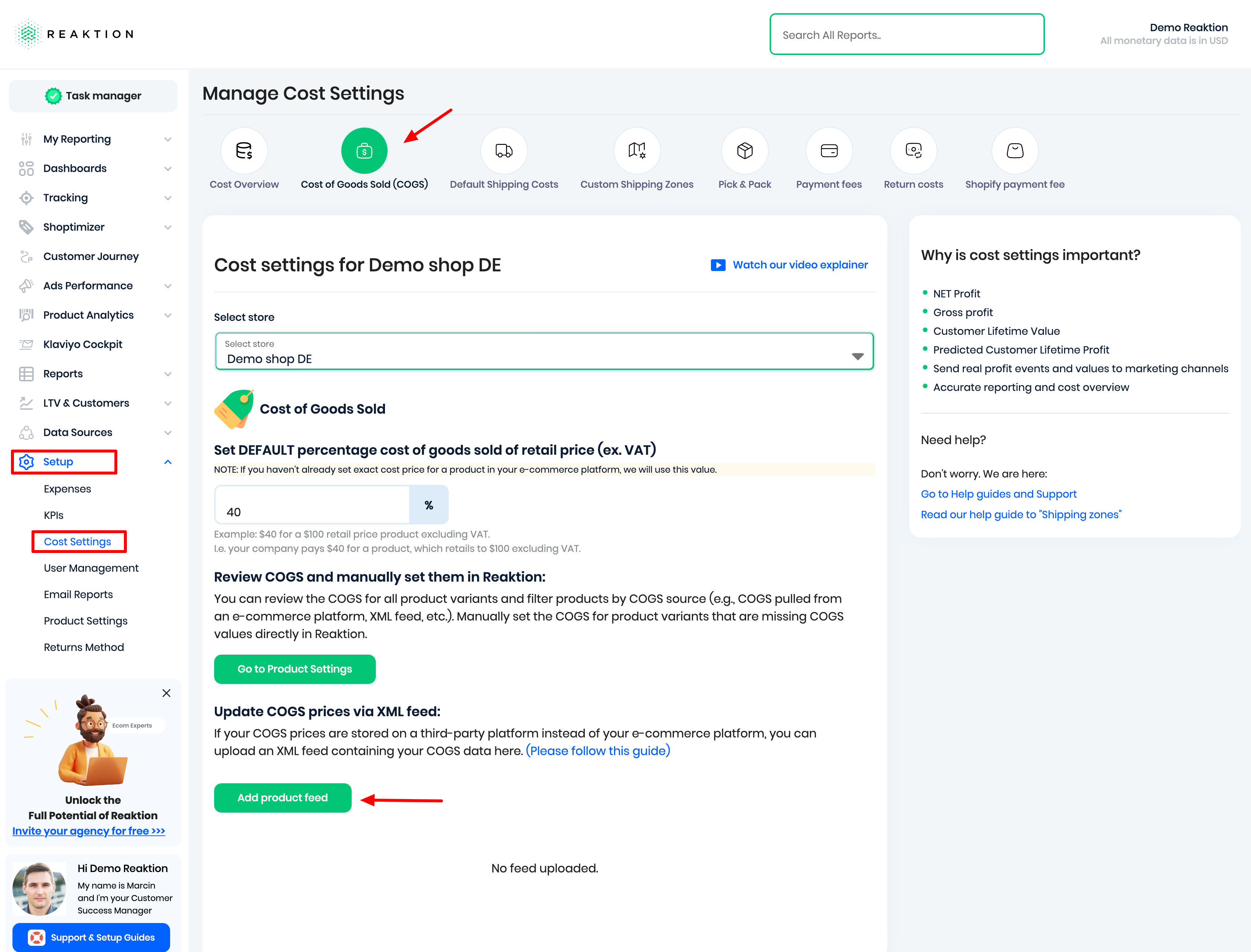Open Product Settings in the sidebar

coord(85,621)
